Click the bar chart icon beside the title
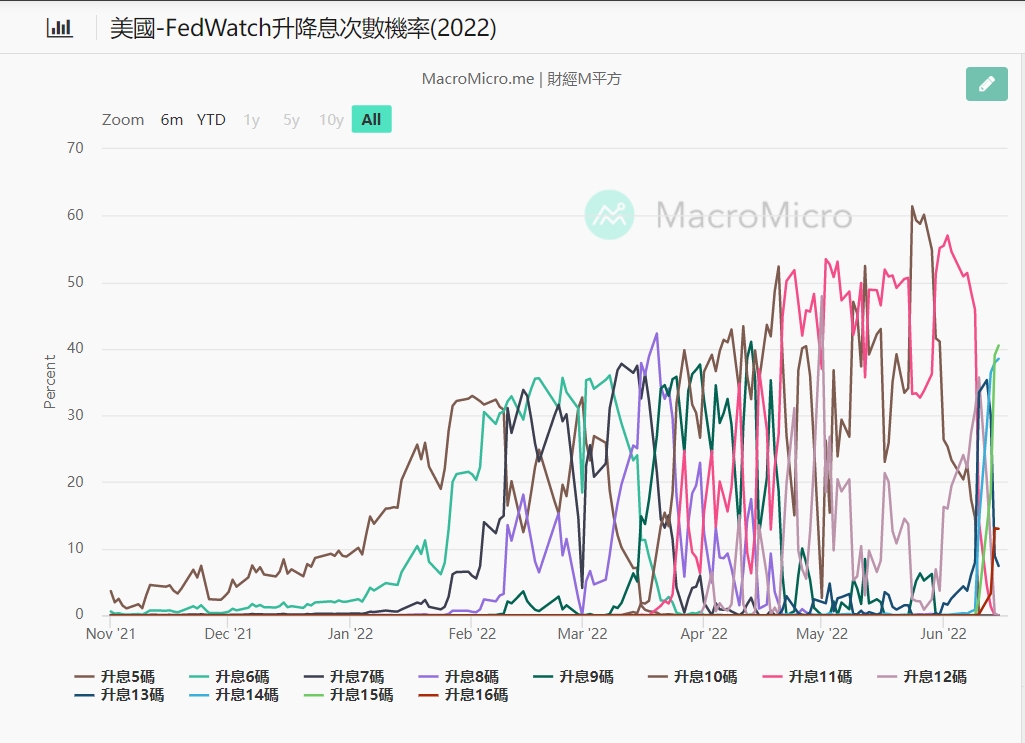The height and width of the screenshot is (743, 1025). [x=60, y=28]
